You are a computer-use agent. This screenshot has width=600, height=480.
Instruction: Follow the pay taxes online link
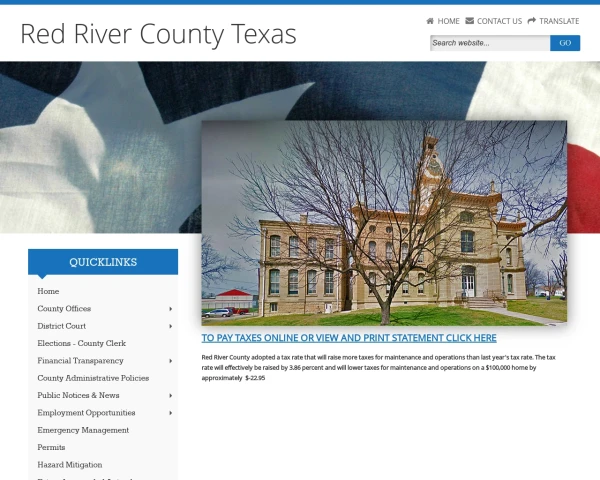pos(349,338)
